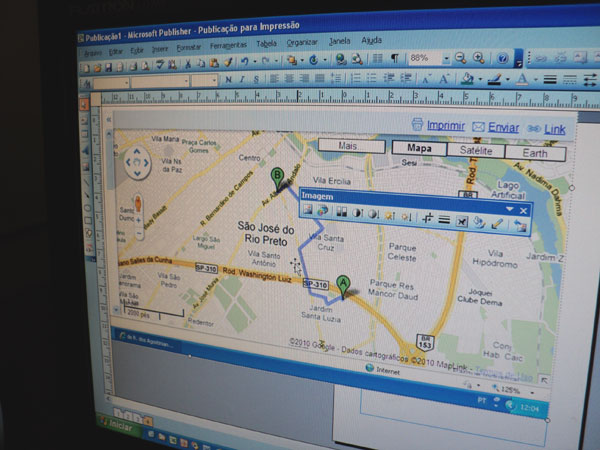600x450 pixels.
Task: Open the Formatar menu
Action: click(189, 47)
